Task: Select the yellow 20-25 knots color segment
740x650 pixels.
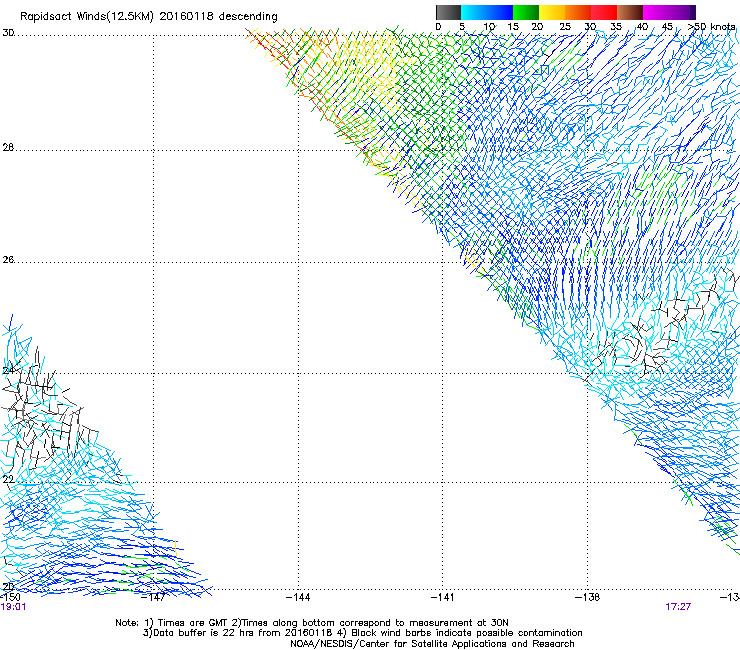Action: [552, 12]
